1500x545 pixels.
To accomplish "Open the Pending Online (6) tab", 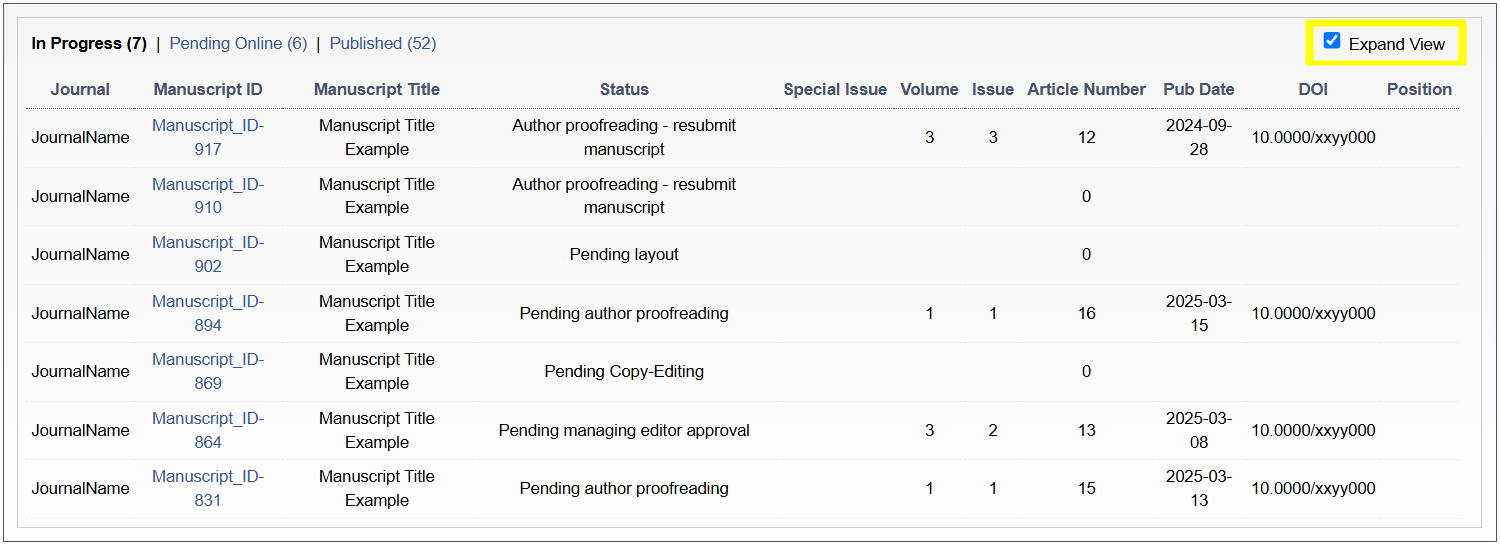I will (x=238, y=43).
